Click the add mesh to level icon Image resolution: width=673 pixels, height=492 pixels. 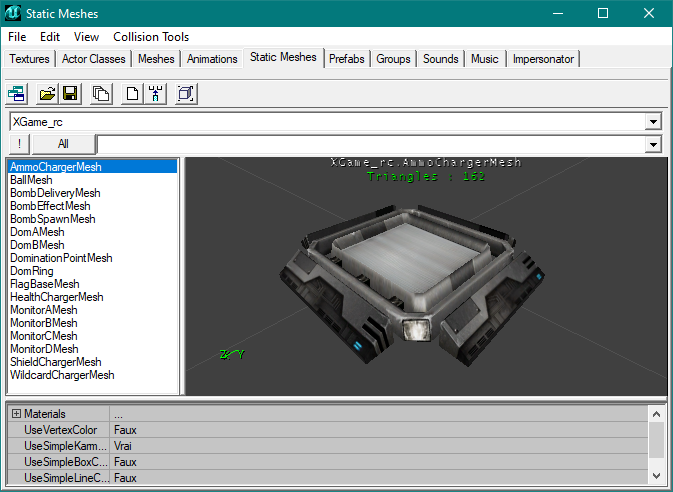[155, 93]
